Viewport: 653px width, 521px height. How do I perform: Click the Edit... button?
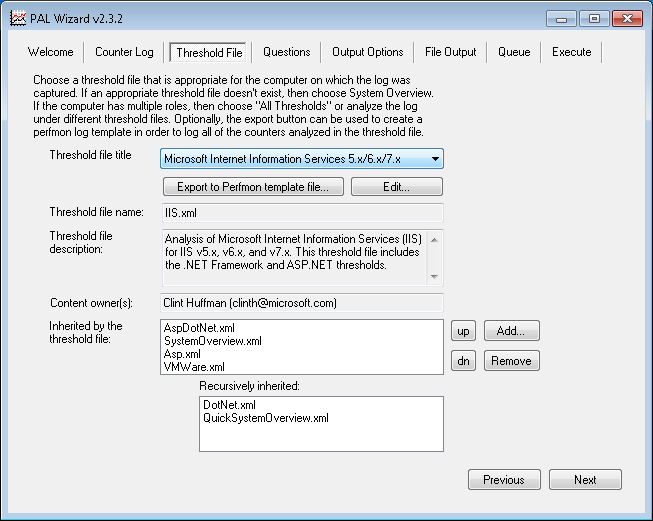(x=396, y=186)
